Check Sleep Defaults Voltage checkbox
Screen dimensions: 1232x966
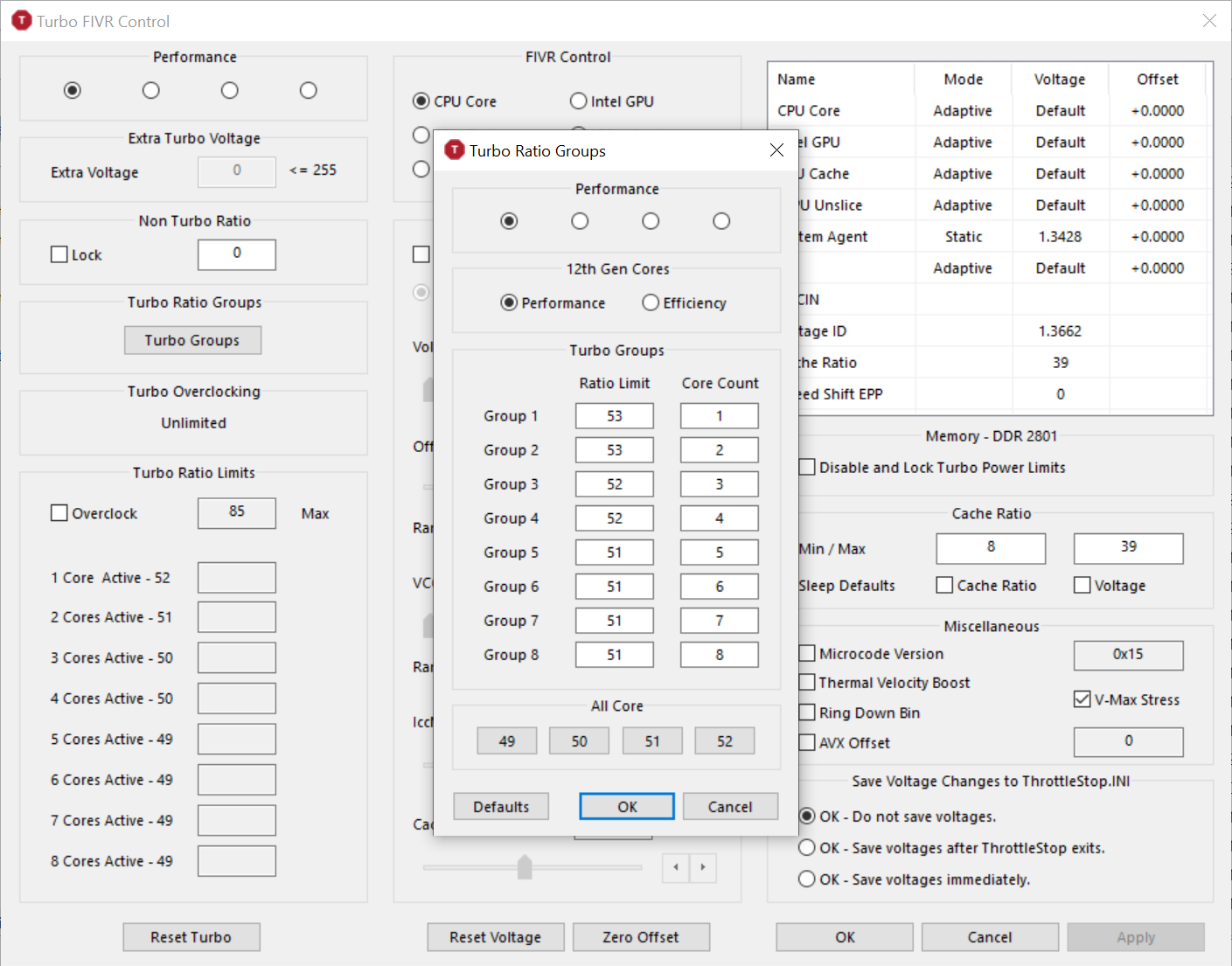(1082, 585)
